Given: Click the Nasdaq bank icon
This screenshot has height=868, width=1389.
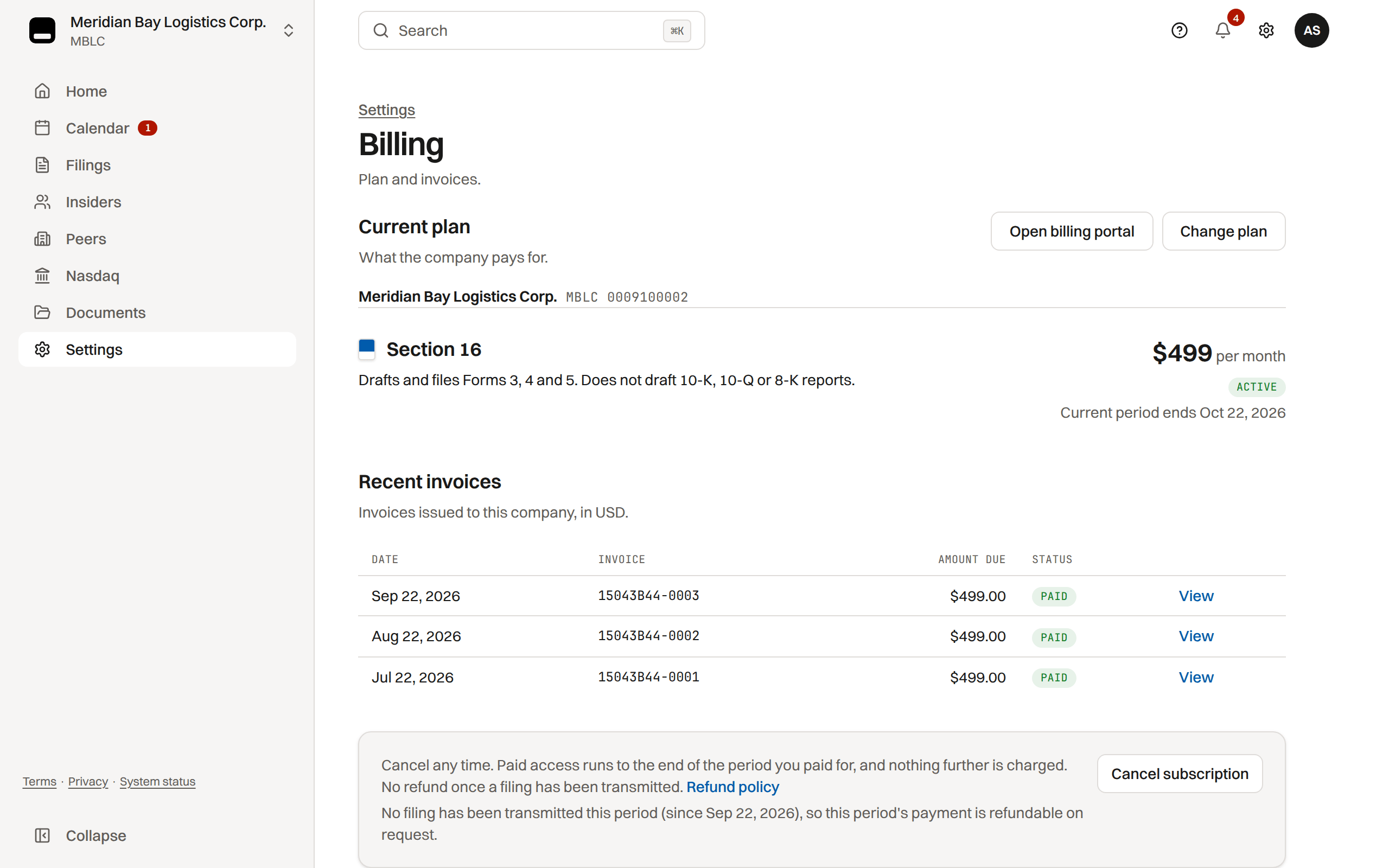Looking at the screenshot, I should click(42, 276).
